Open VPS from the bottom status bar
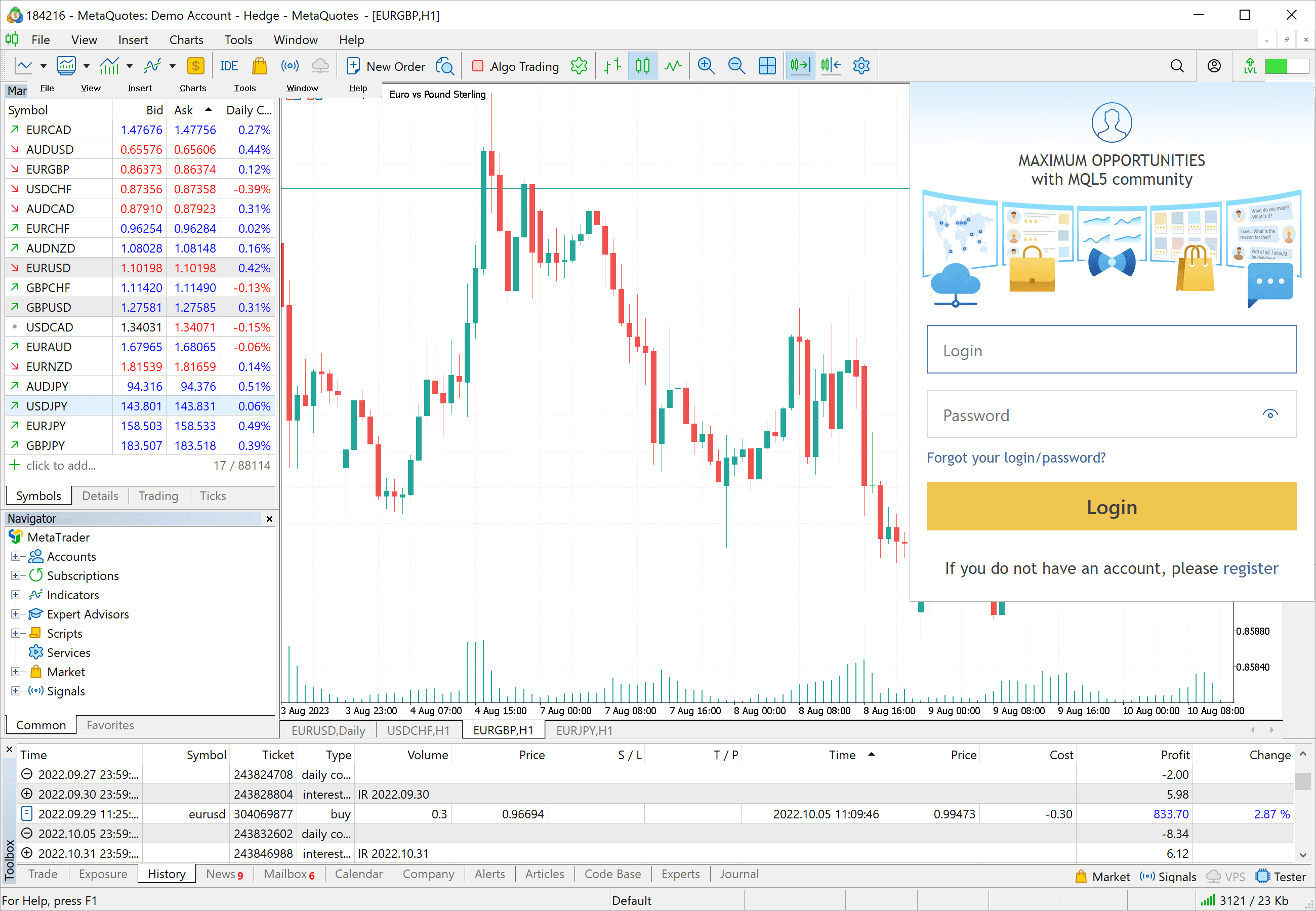Screen dimensions: 1316x911 (x=1225, y=877)
